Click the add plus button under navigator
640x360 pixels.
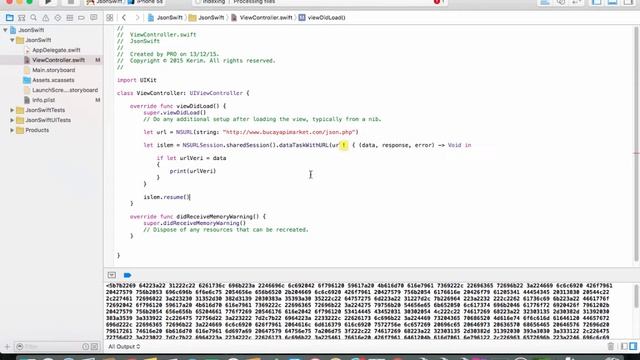pos(7,347)
